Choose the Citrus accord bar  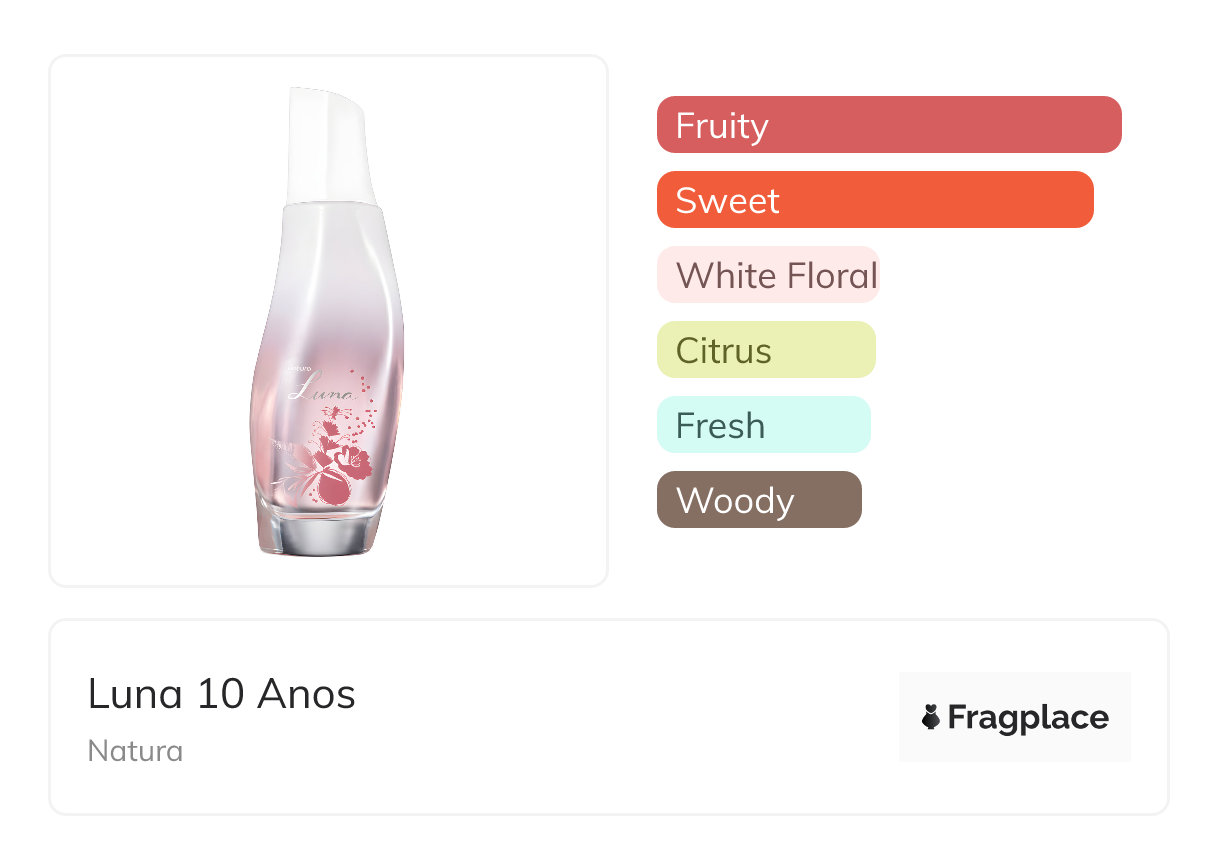coord(765,350)
